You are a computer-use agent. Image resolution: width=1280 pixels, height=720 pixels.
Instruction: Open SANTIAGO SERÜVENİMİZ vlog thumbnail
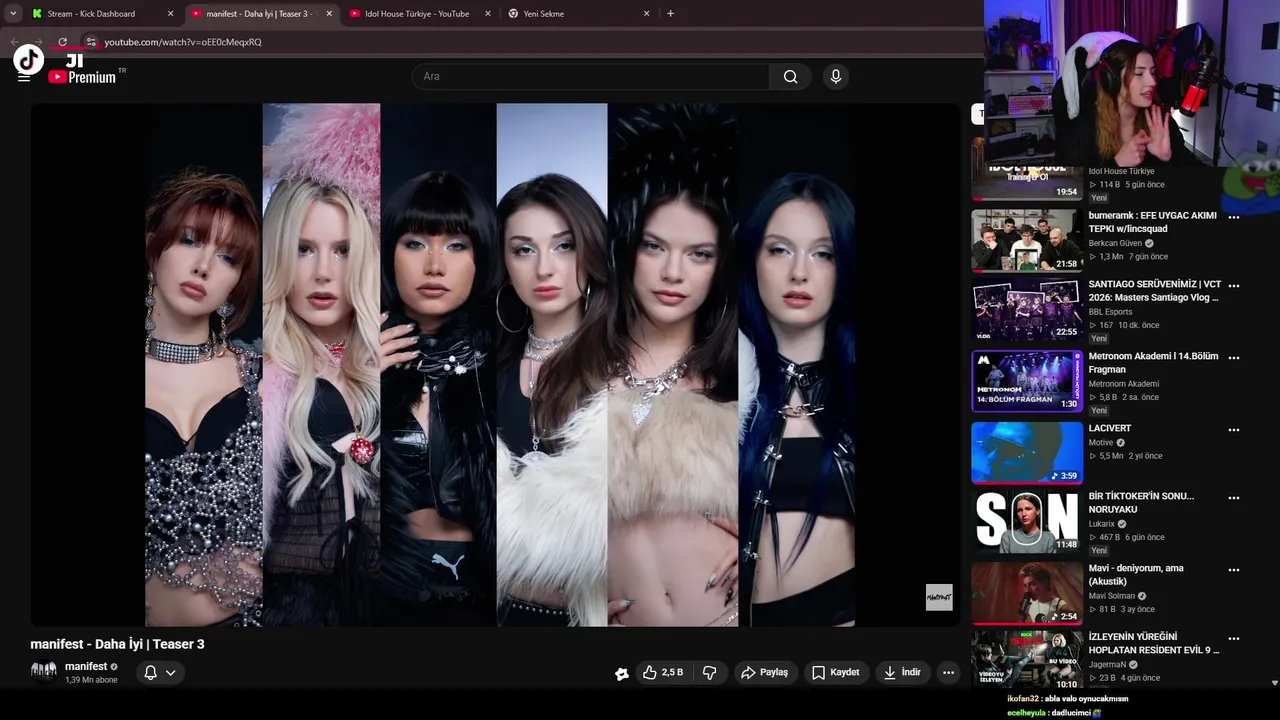(1027, 309)
